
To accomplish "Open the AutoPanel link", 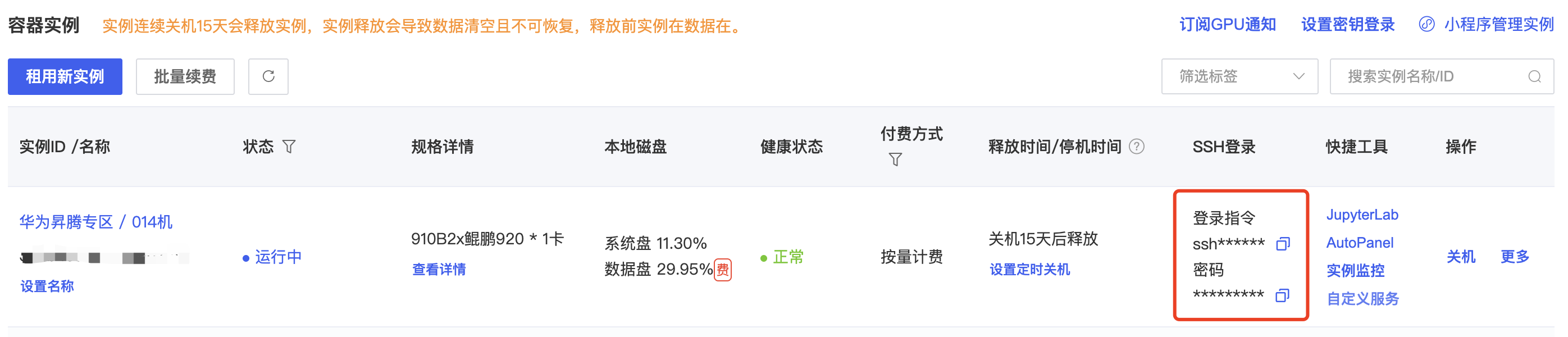I will tap(1359, 243).
